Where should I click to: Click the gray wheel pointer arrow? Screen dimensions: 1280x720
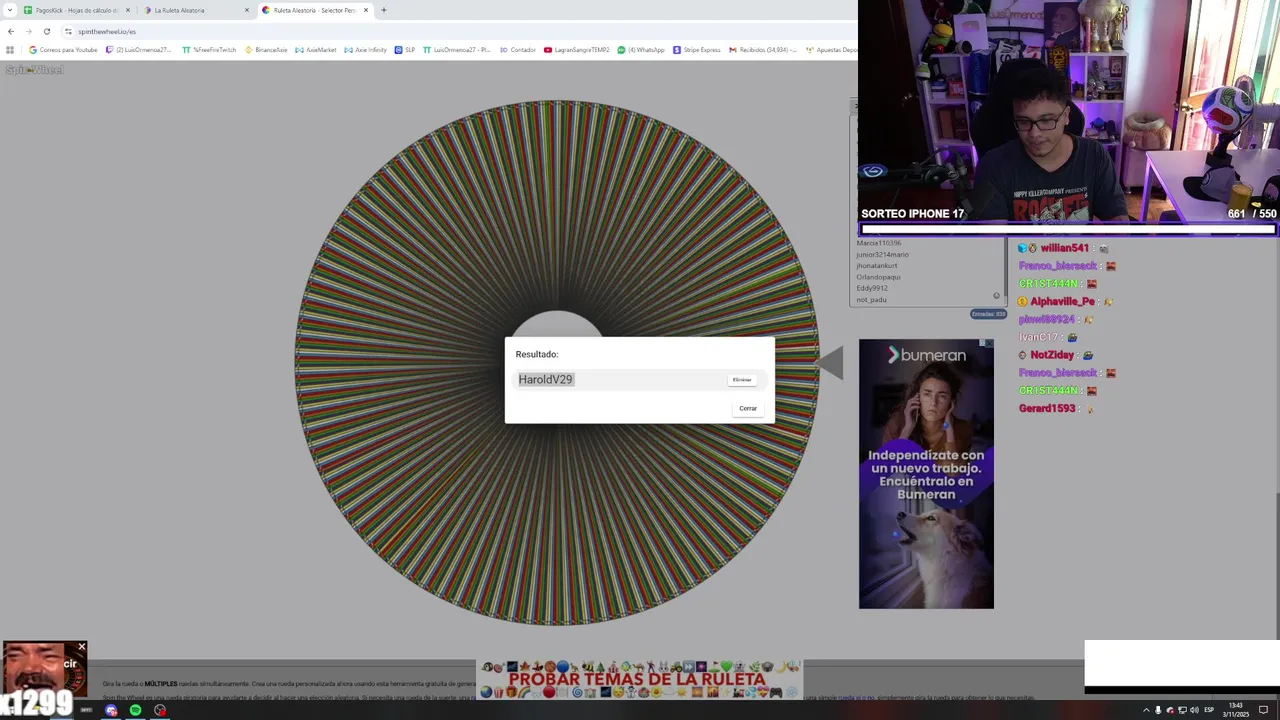click(830, 362)
